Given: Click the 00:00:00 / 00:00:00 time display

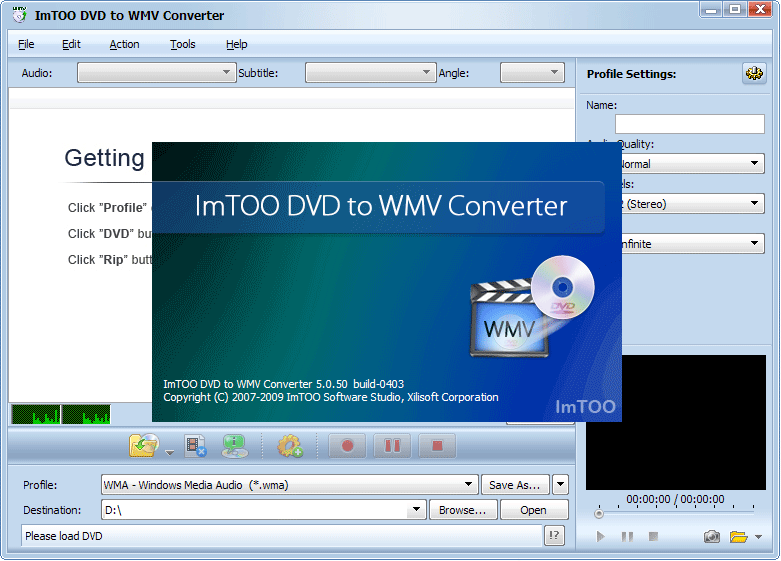Looking at the screenshot, I should coord(675,499).
